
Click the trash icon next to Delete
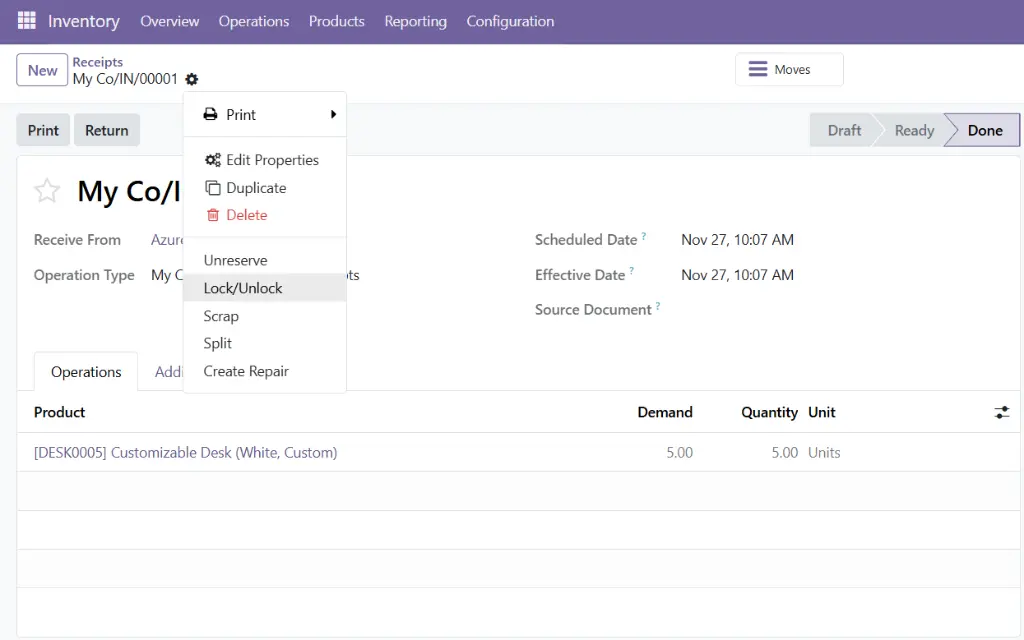coord(211,214)
